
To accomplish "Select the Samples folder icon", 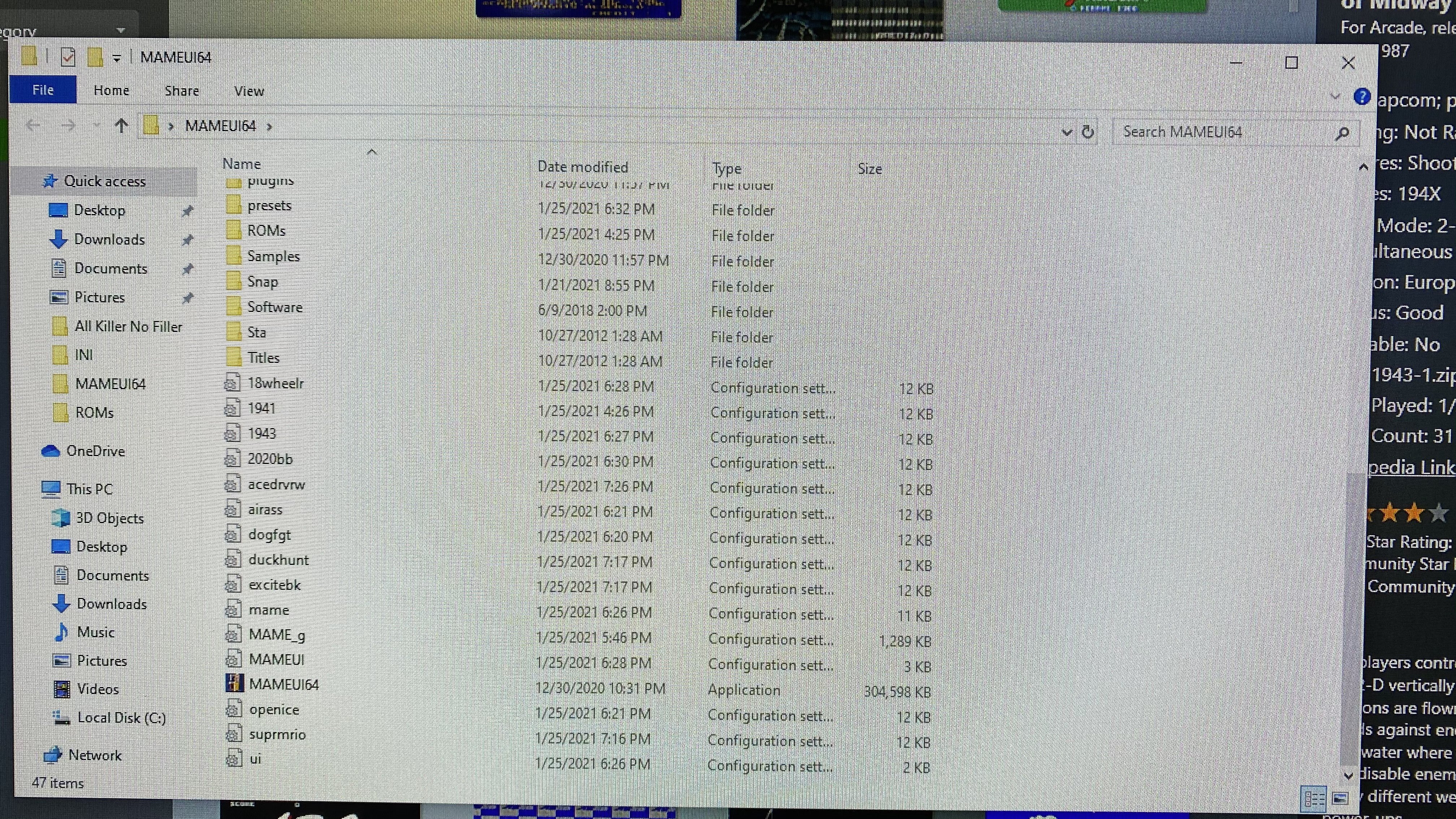I will [x=233, y=255].
